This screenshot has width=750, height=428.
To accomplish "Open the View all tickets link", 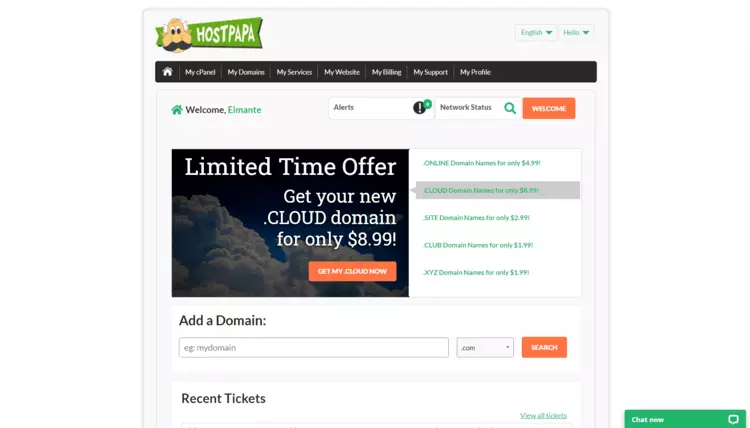I will tap(543, 416).
